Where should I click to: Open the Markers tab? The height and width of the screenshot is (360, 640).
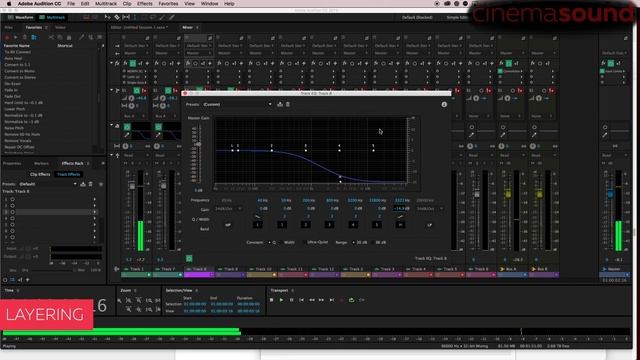[41, 163]
